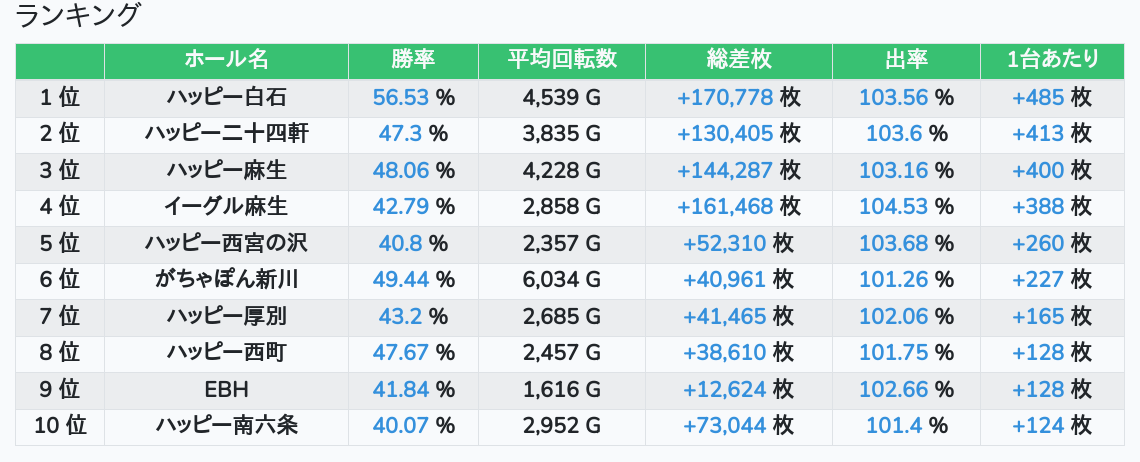Click the +485 per-machine value

tap(1038, 98)
